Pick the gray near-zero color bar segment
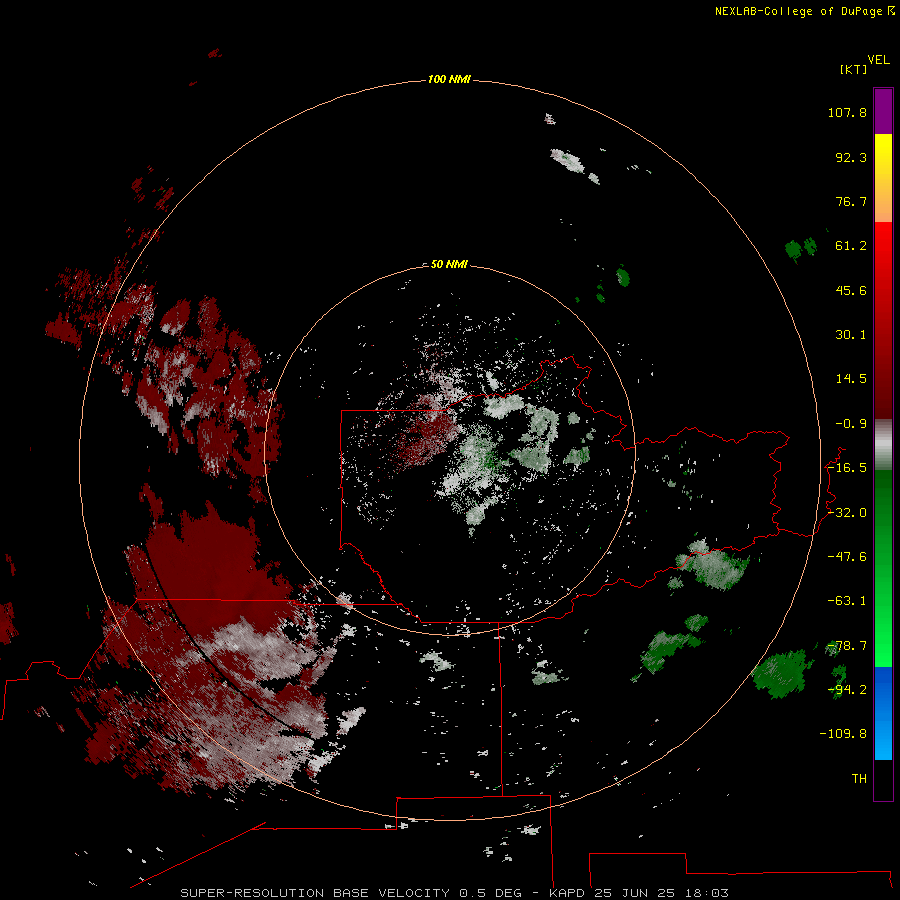 click(x=883, y=444)
